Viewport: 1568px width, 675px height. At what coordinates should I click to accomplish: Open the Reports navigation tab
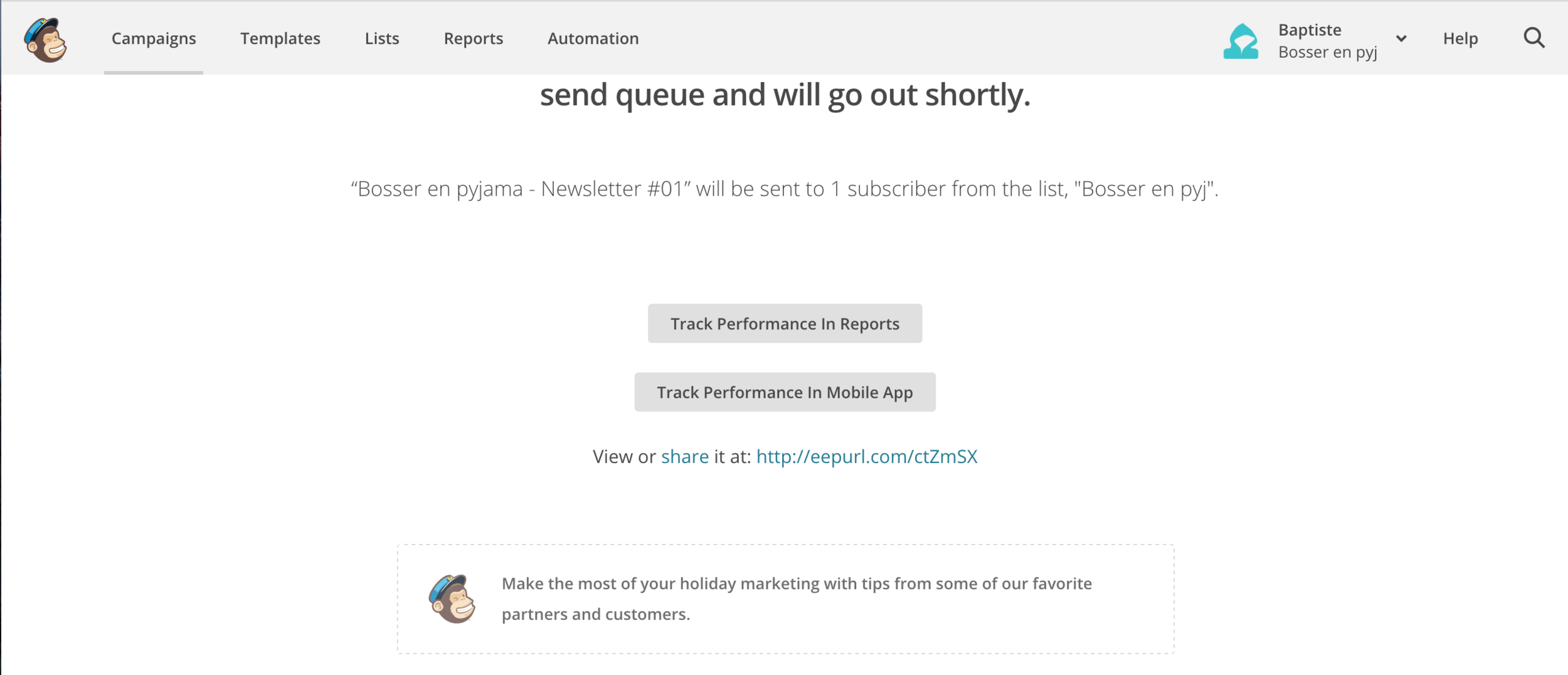click(474, 38)
